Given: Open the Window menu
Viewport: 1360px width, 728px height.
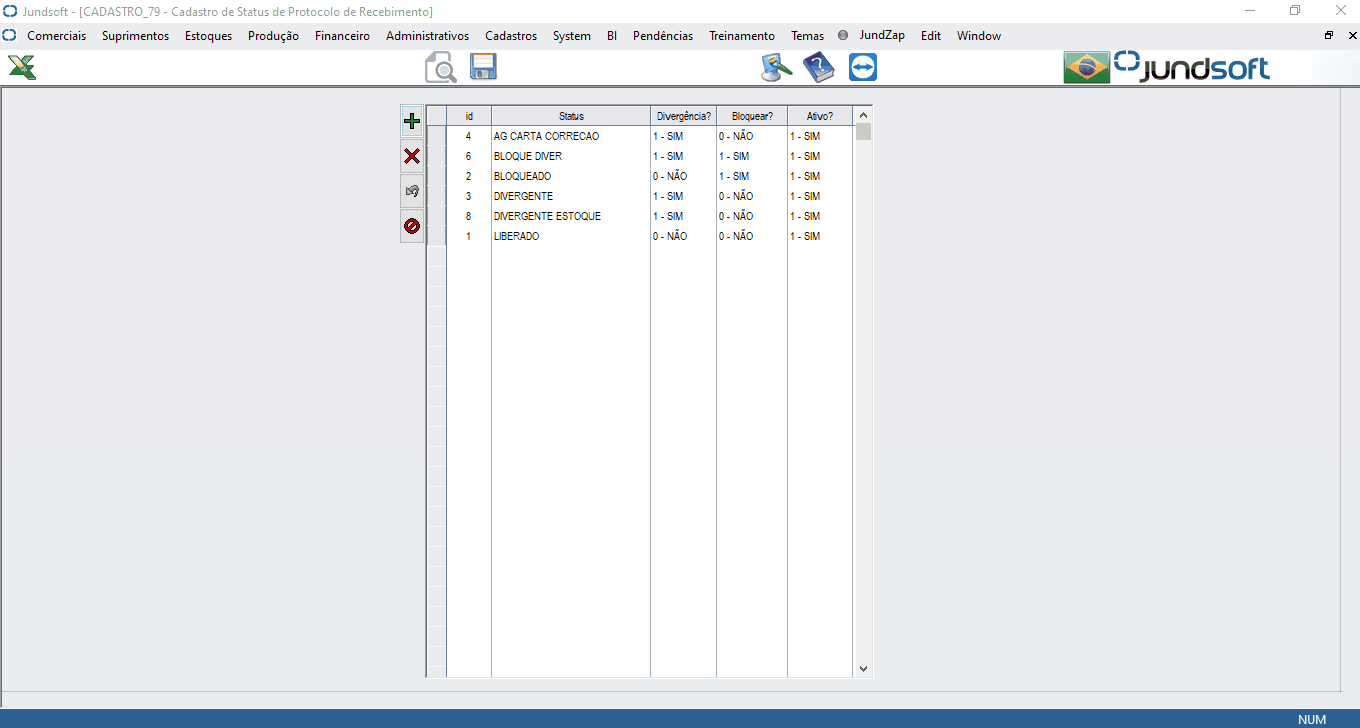Looking at the screenshot, I should point(979,35).
